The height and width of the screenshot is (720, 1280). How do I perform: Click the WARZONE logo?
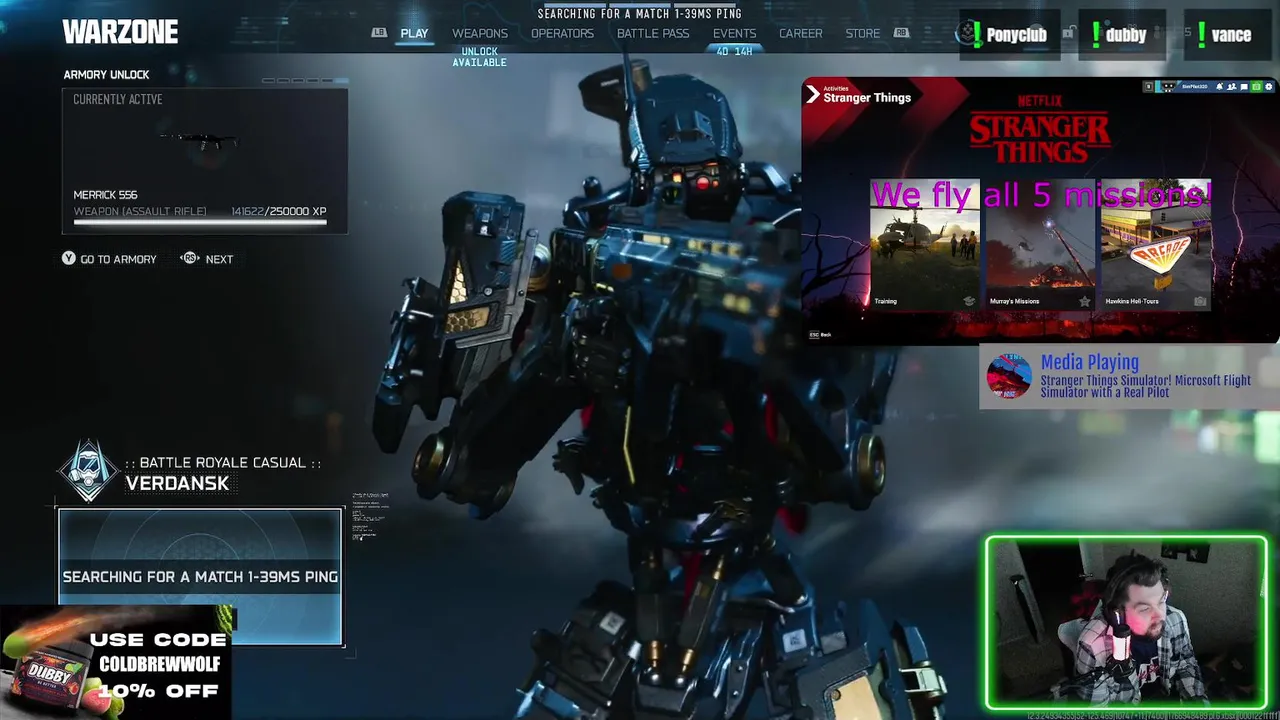(x=120, y=32)
